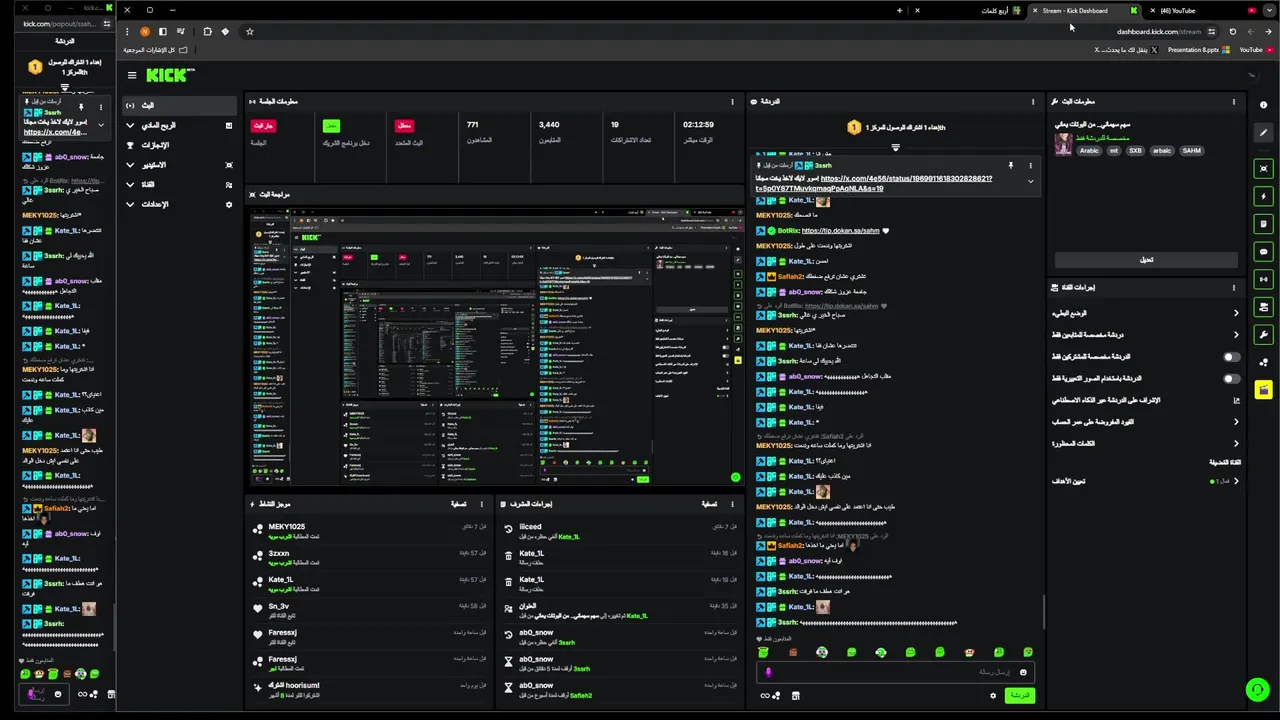This screenshot has height=720, width=1280.
Task: Collapse the pinned message chevron in chat
Action: click(x=1030, y=182)
